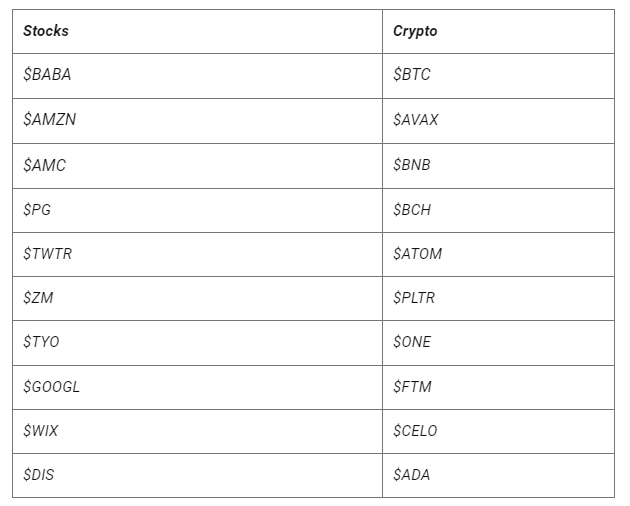Select the $BCH crypto cell
Image resolution: width=630 pixels, height=506 pixels.
pos(498,211)
